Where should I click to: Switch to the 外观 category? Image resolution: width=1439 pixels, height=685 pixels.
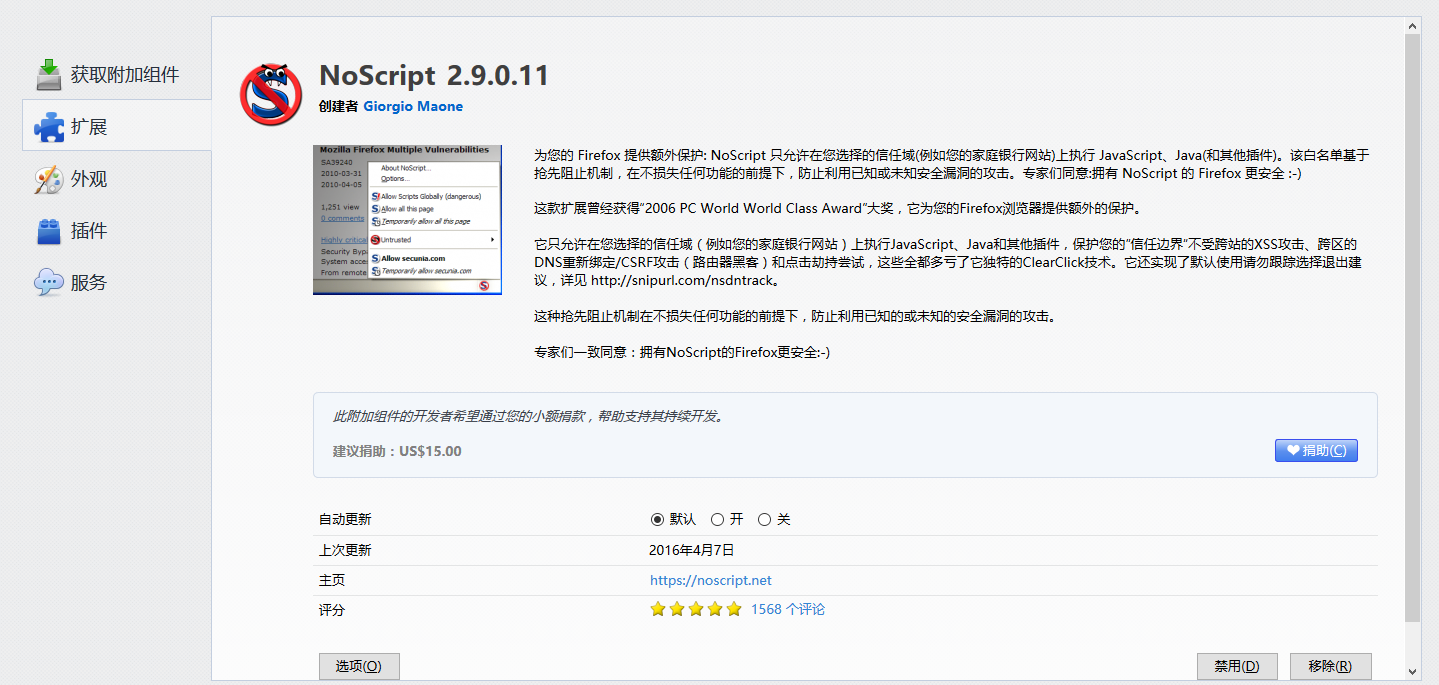[116, 179]
